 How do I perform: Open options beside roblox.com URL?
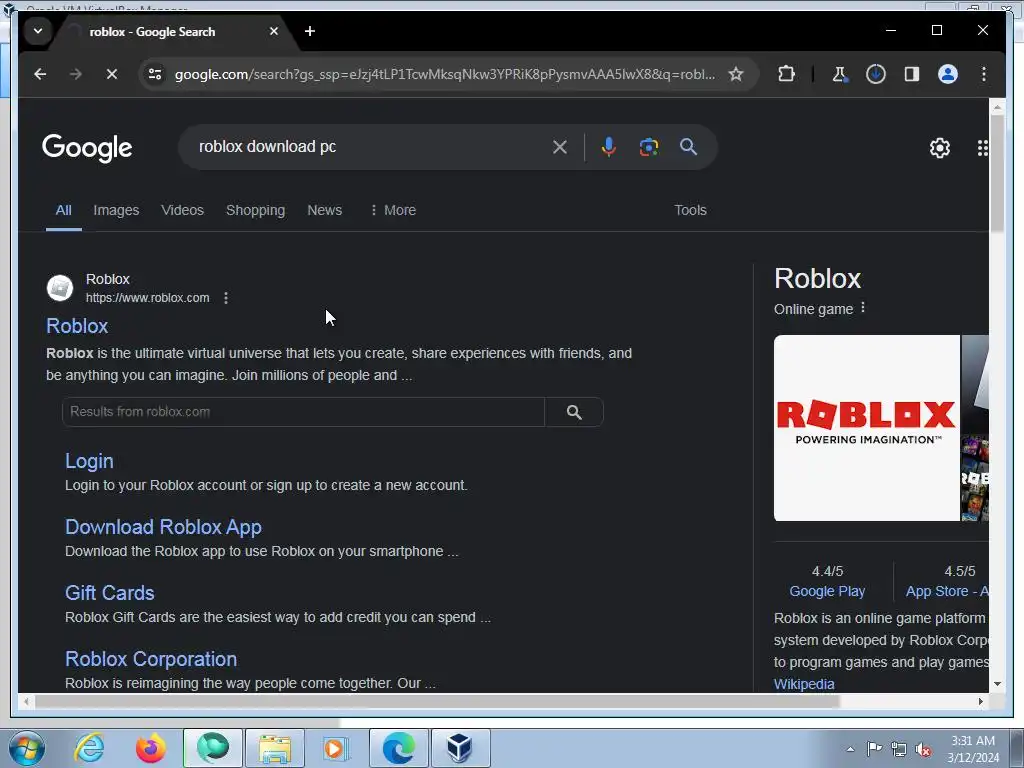click(x=226, y=298)
